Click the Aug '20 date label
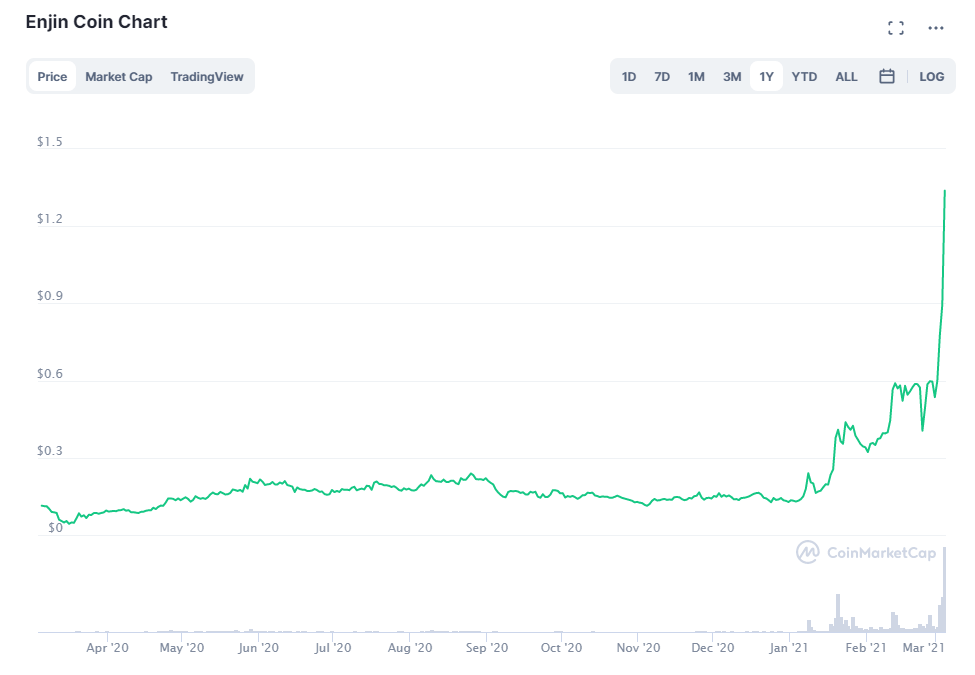Viewport: 975px width, 675px height. [x=410, y=648]
